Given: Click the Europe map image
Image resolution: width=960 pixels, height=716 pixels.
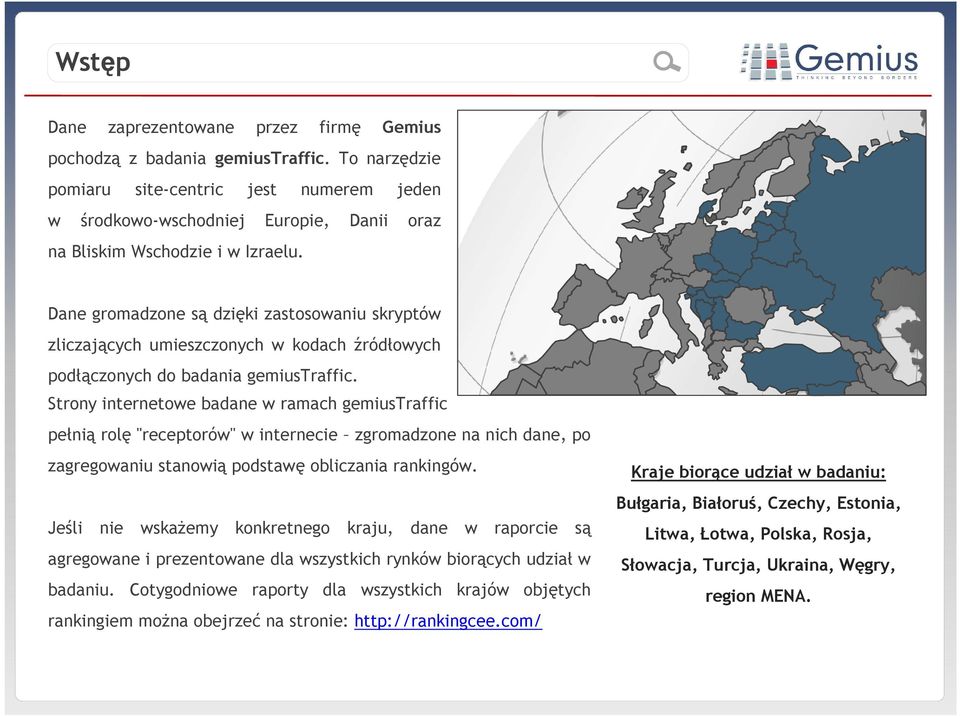Looking at the screenshot, I should click(692, 252).
